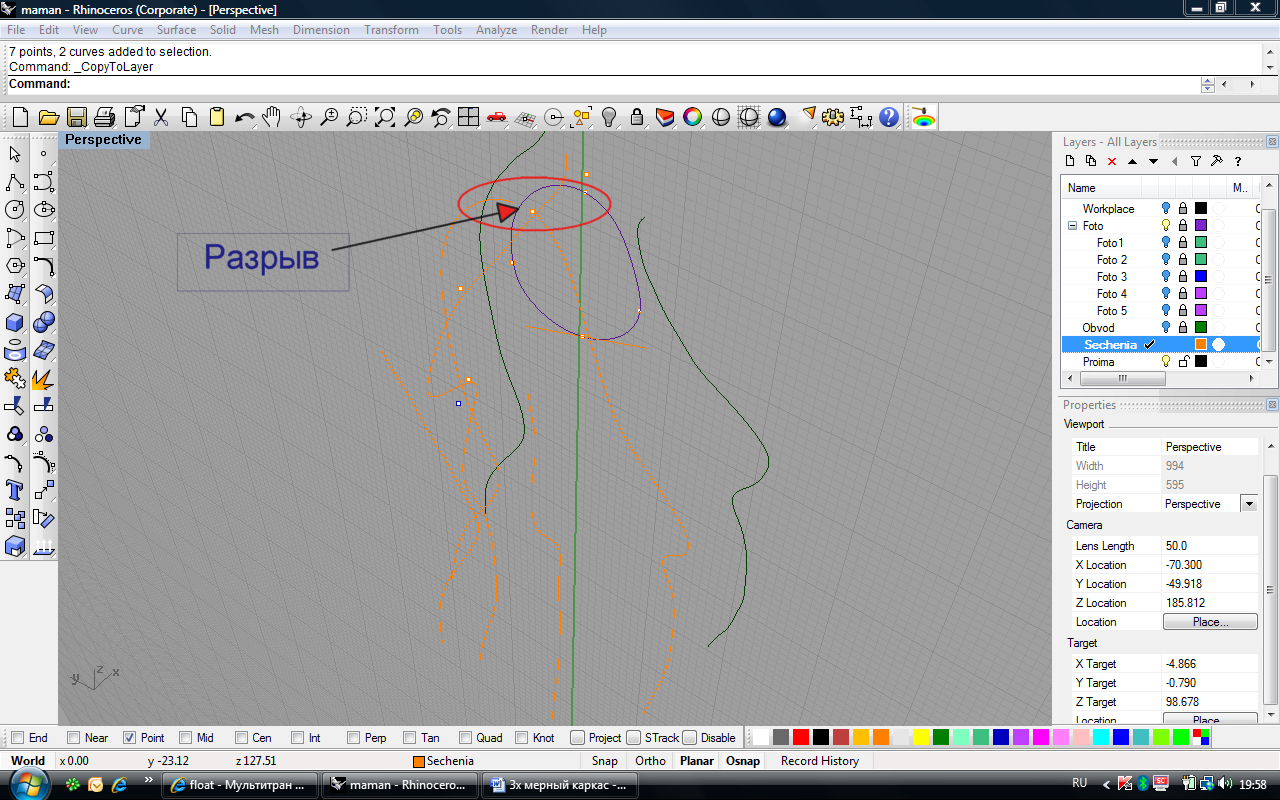Collapse the Foto layer tree

coord(1072,226)
